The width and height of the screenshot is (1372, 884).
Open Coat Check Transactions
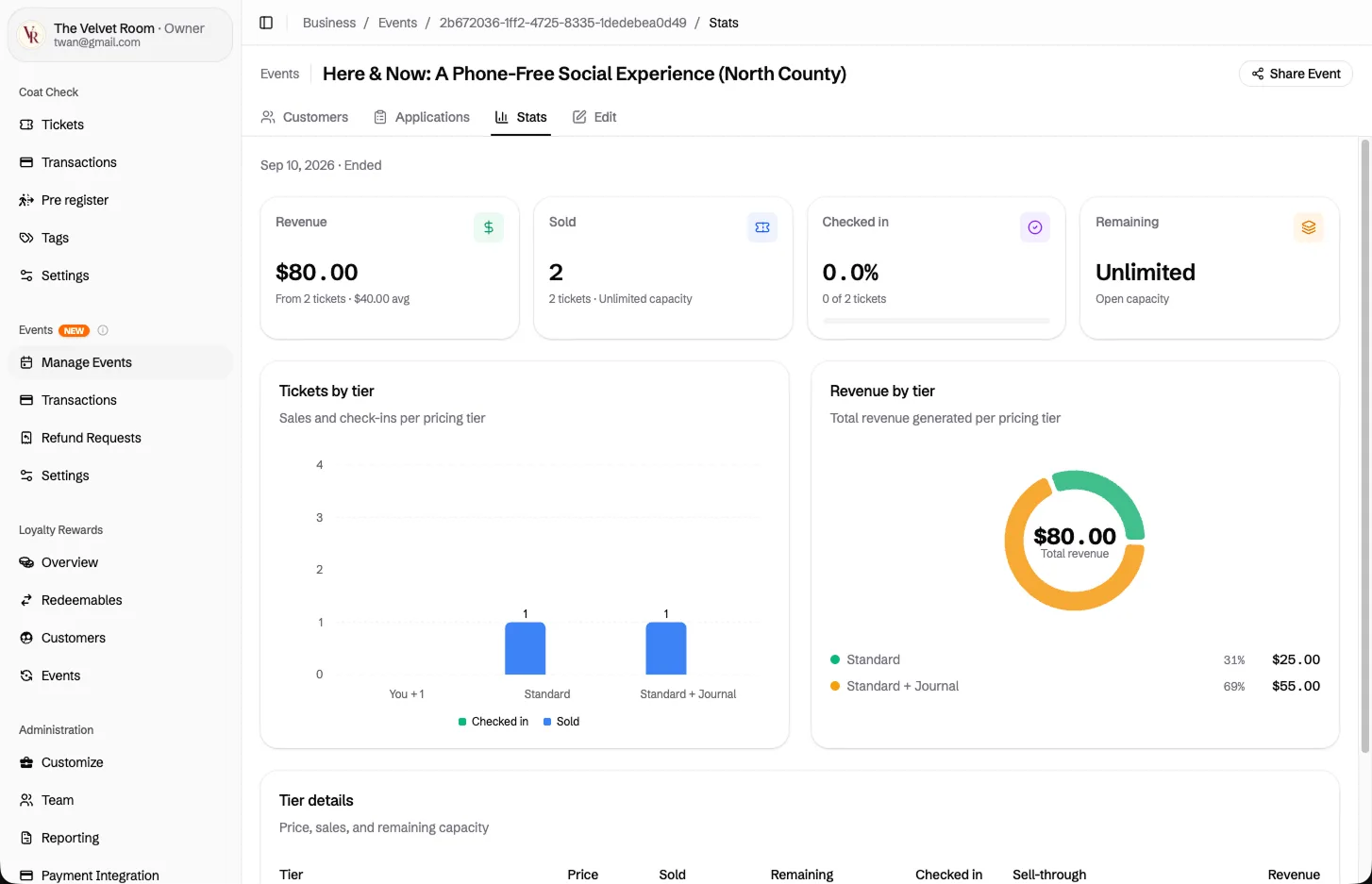(x=121, y=162)
